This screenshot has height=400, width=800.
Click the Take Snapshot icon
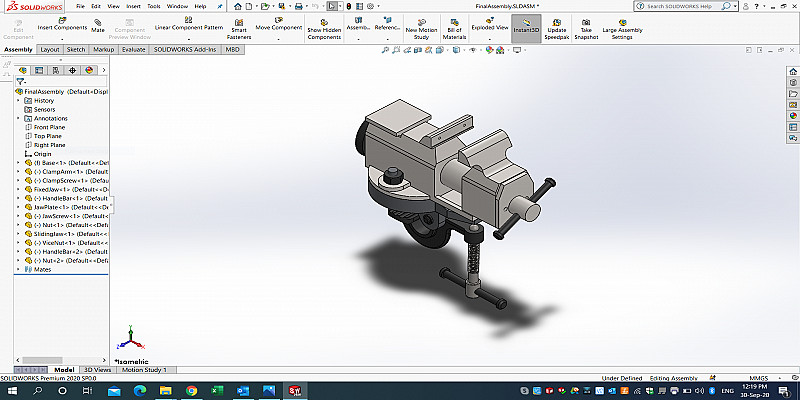tap(586, 21)
